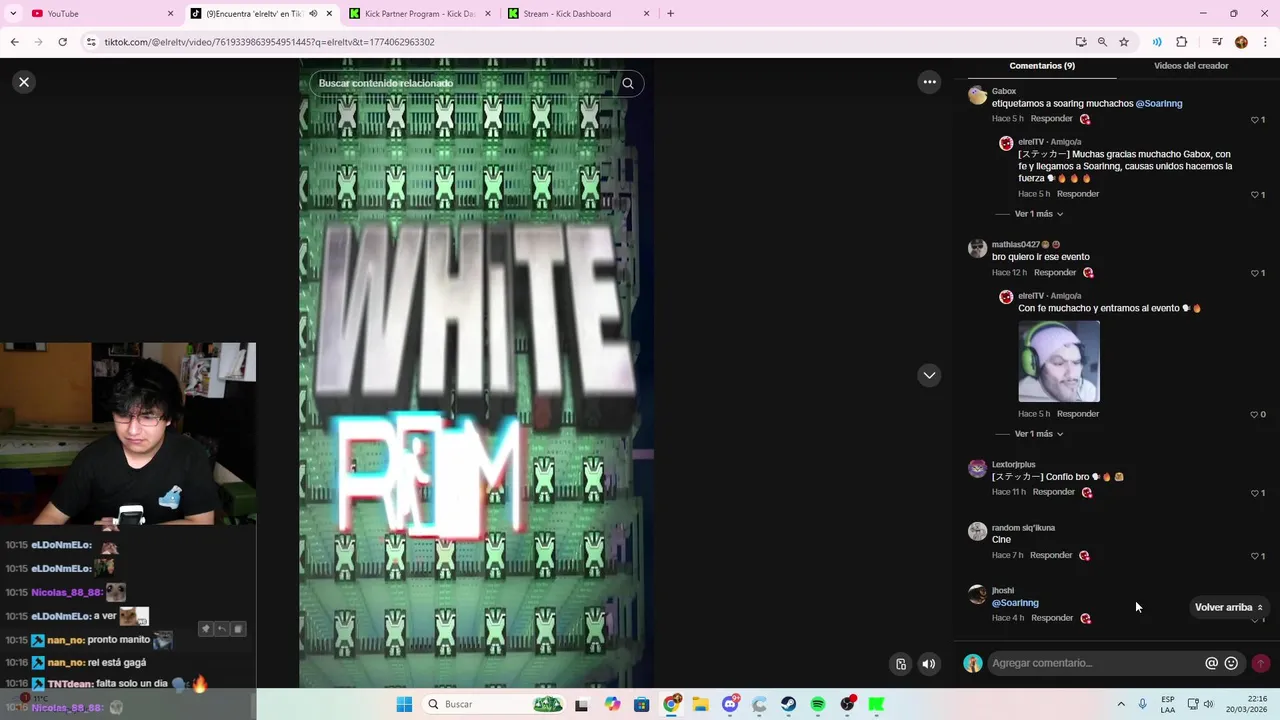Open Gabox's profile avatar
1280x720 pixels.
[977, 96]
